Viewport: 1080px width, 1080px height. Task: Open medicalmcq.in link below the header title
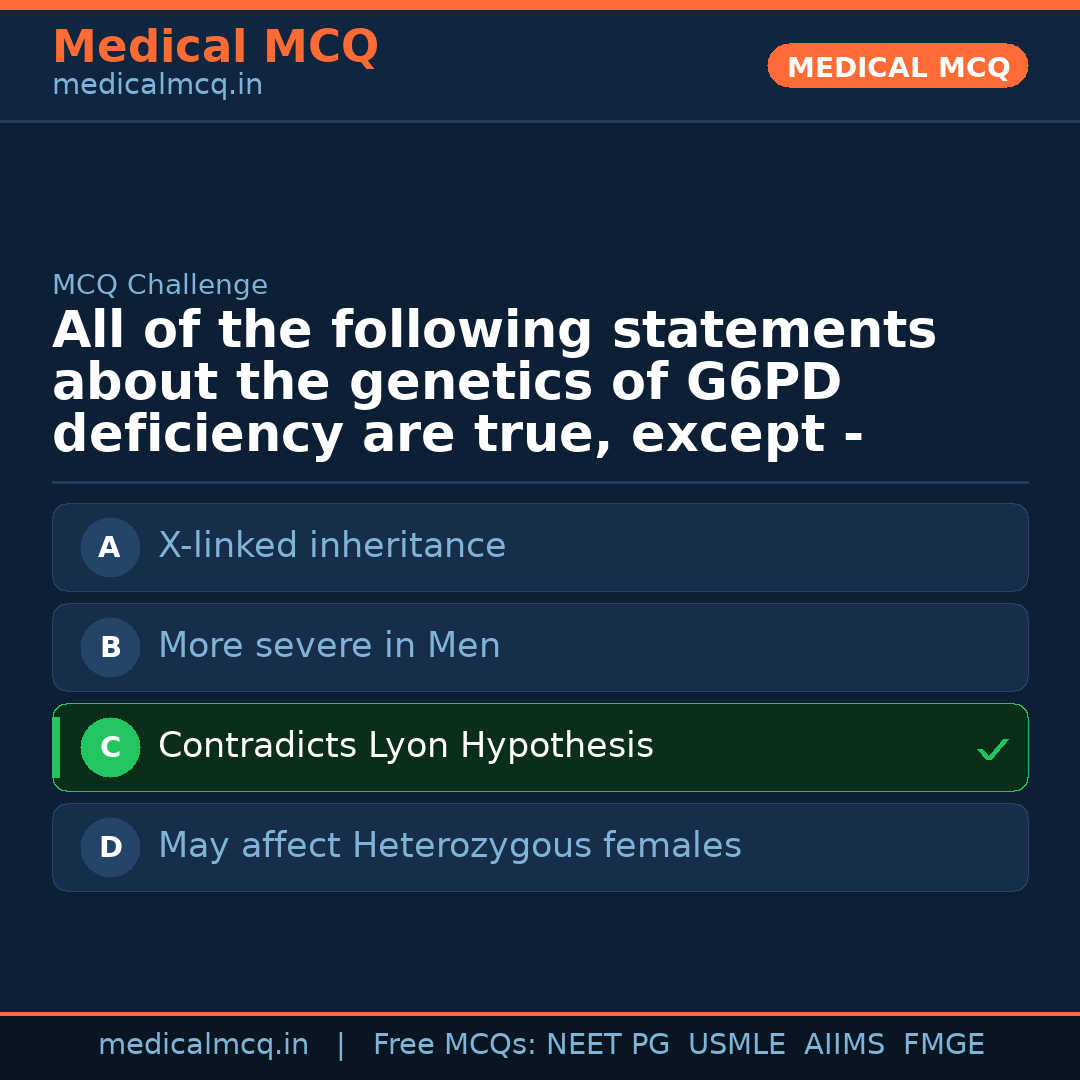tap(157, 86)
